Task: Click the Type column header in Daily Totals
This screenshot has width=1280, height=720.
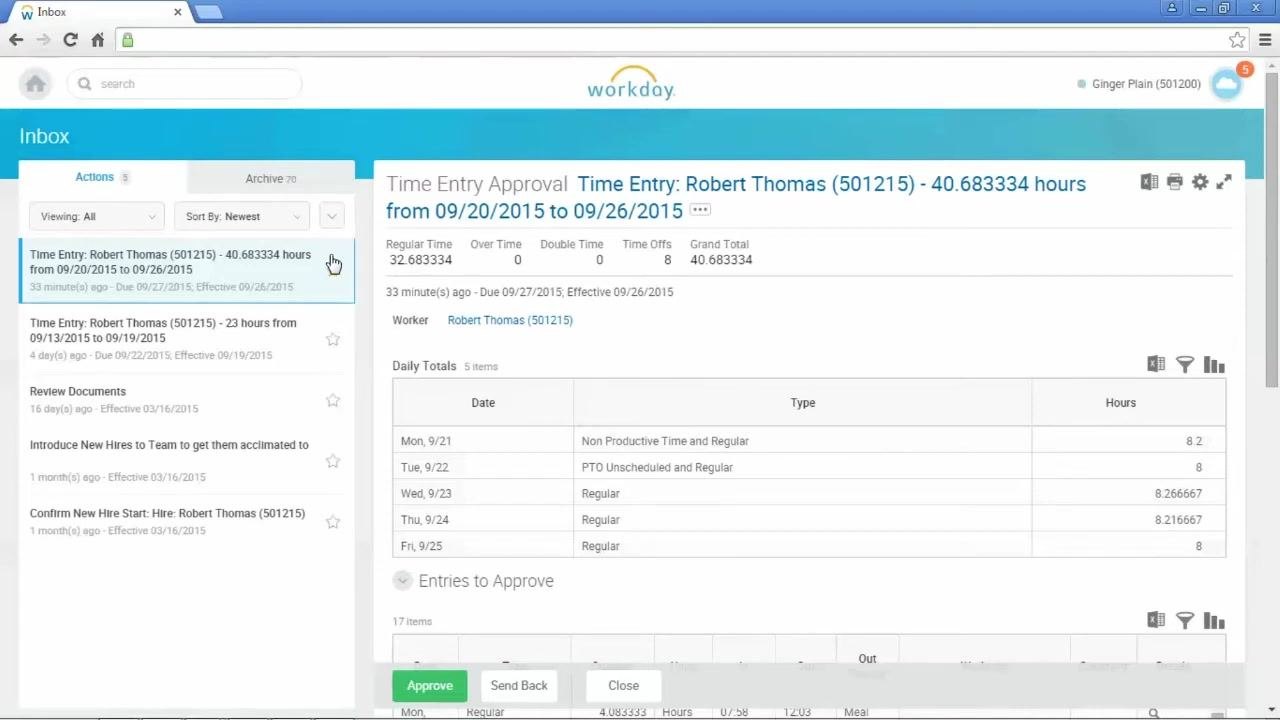Action: point(803,403)
